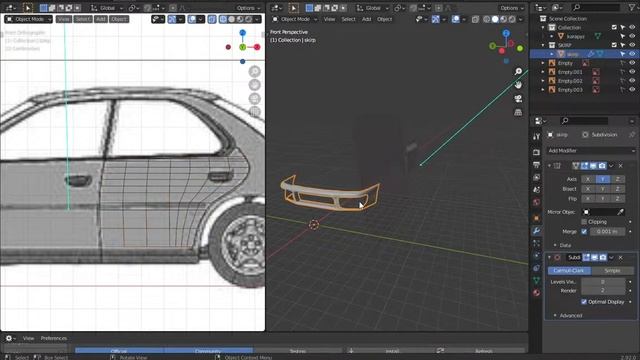Hide SKIRP collection with eye icon
The image size is (640, 360).
(x=632, y=45)
